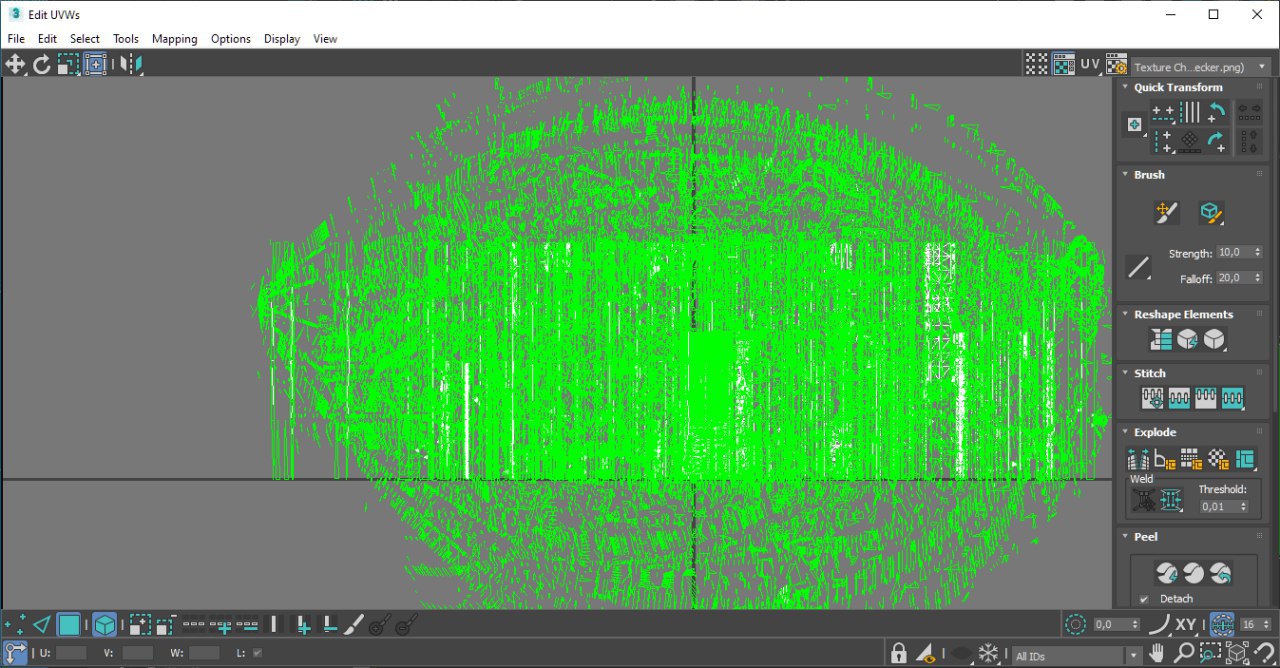Screen dimensions: 1280x668
Task: Click the Grow Ring icon
Action: [302, 626]
